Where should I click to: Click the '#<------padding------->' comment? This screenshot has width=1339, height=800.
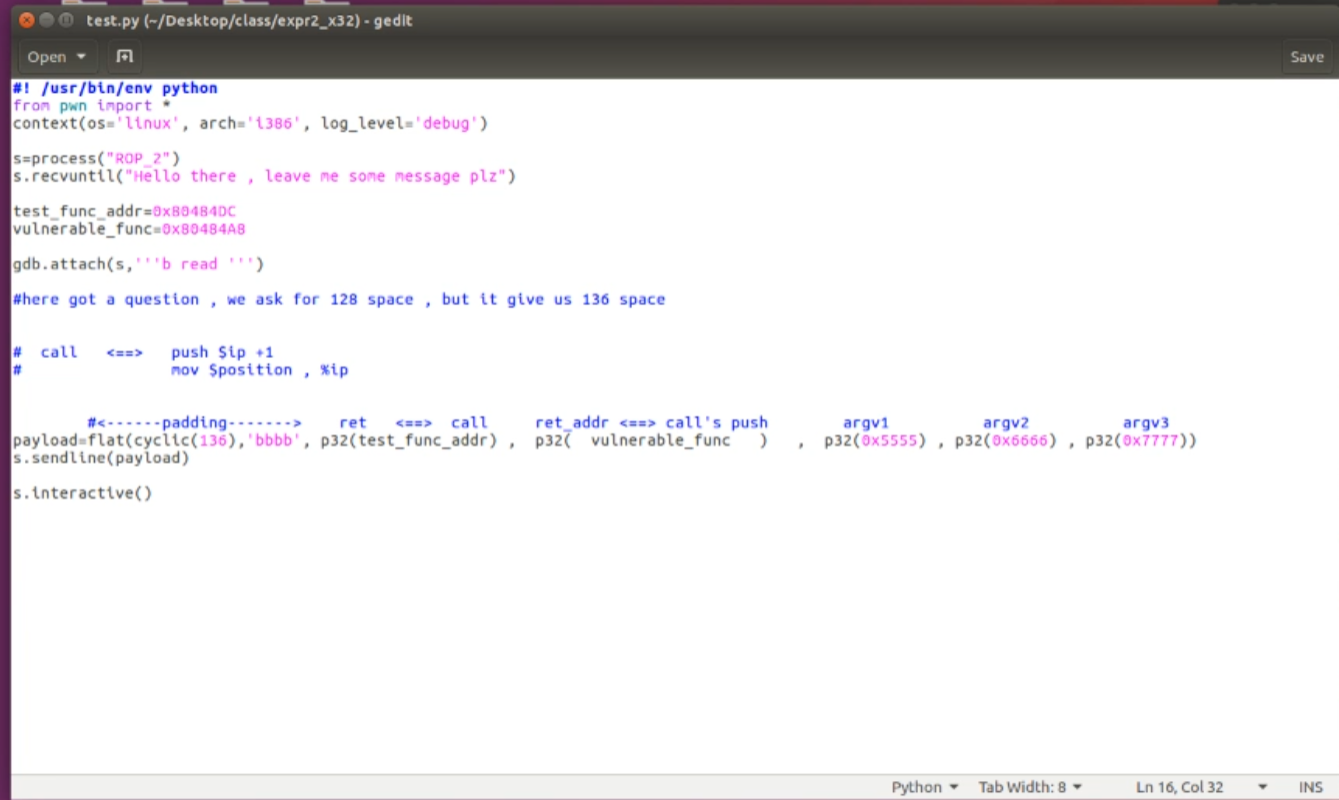[x=194, y=423]
